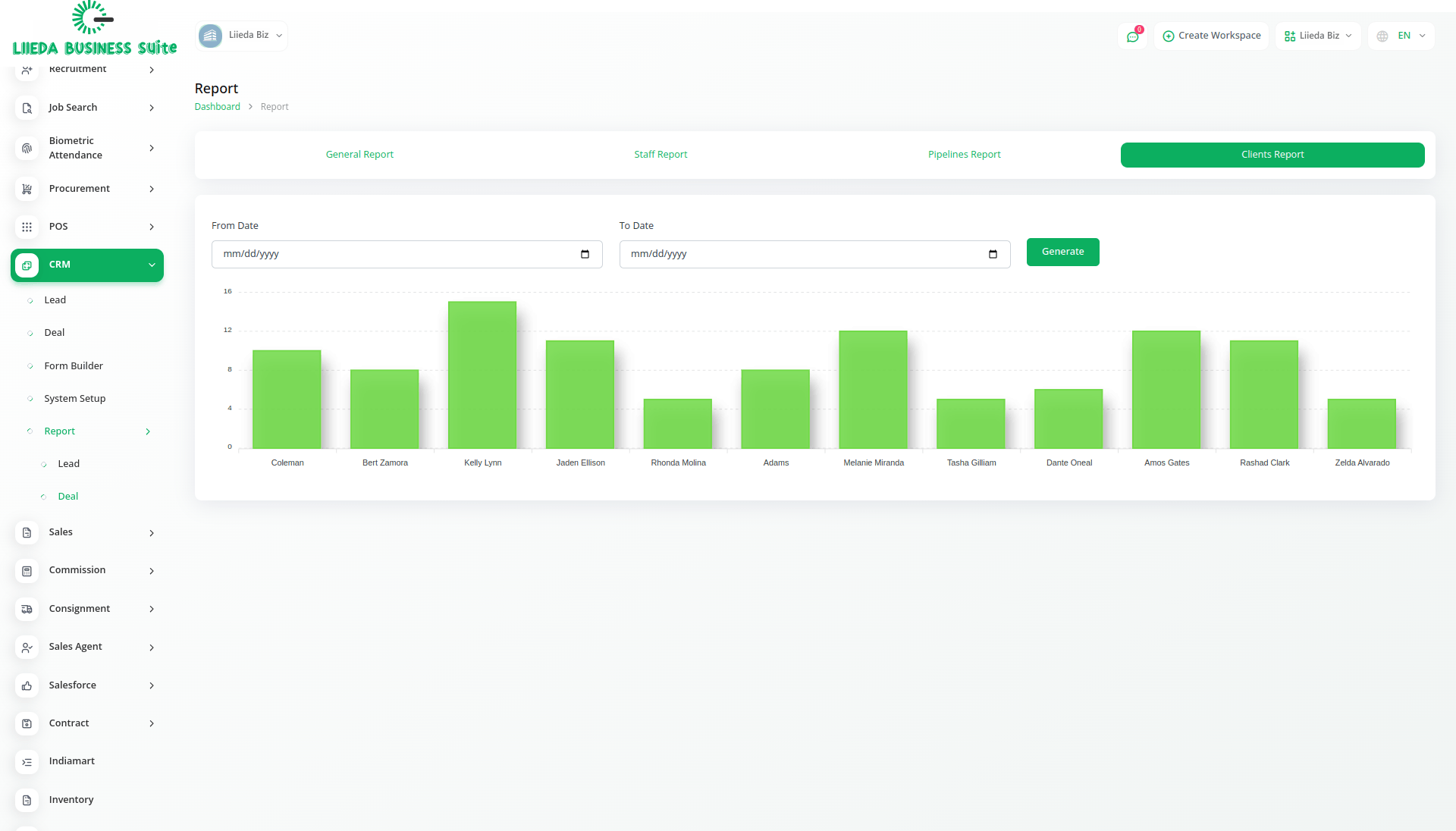The height and width of the screenshot is (831, 1456).
Task: Click the Job Search icon
Action: click(27, 108)
